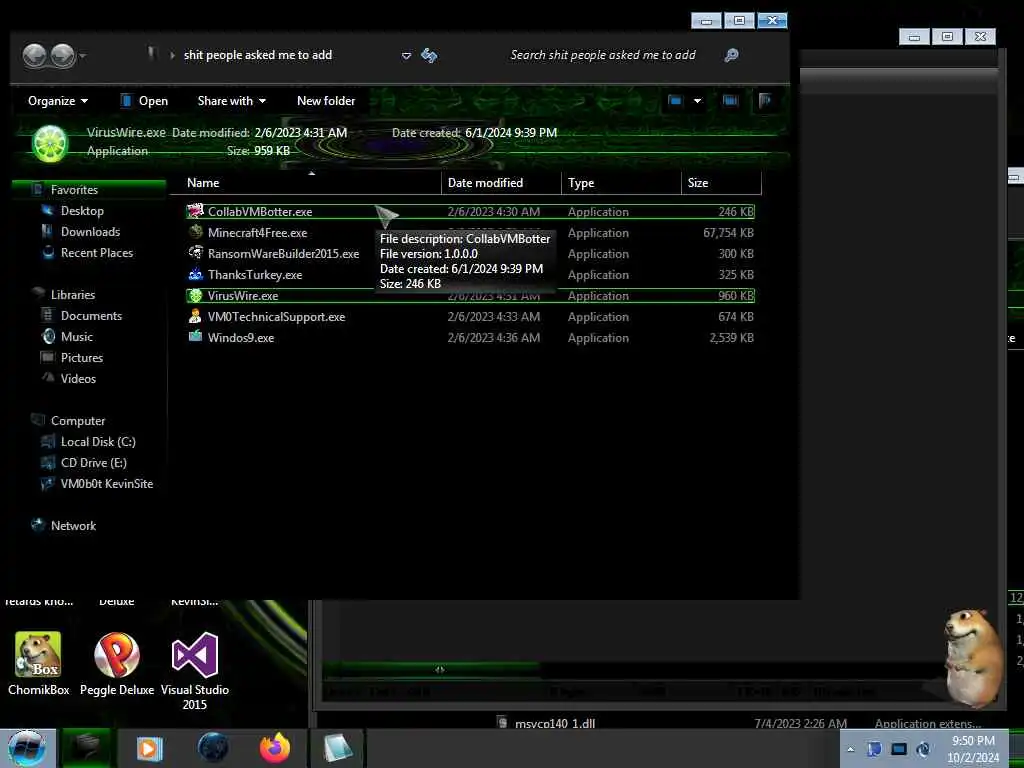Collapse the Favorites group
The width and height of the screenshot is (1024, 768).
[74, 190]
